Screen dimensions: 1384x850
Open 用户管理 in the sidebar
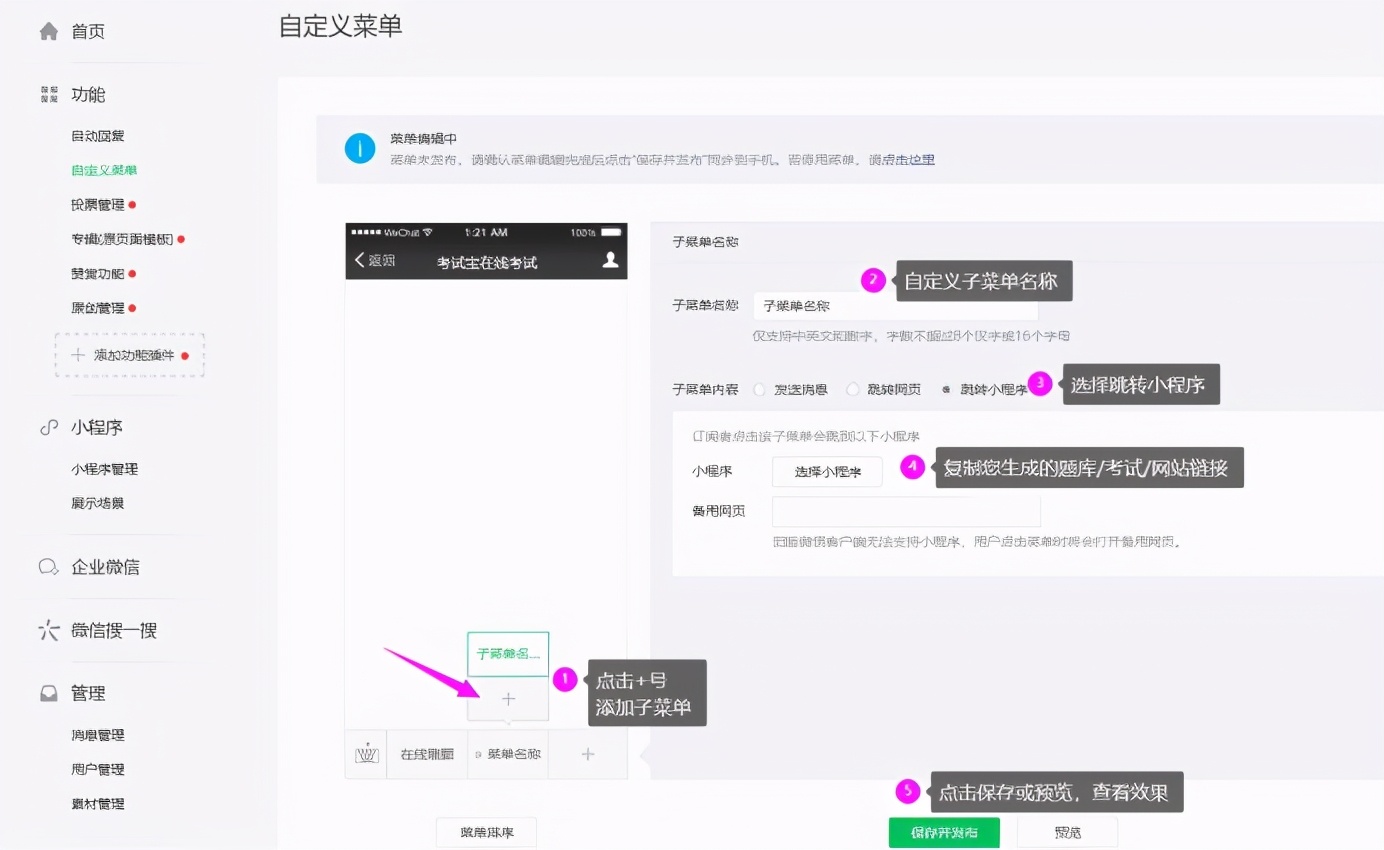pos(98,769)
